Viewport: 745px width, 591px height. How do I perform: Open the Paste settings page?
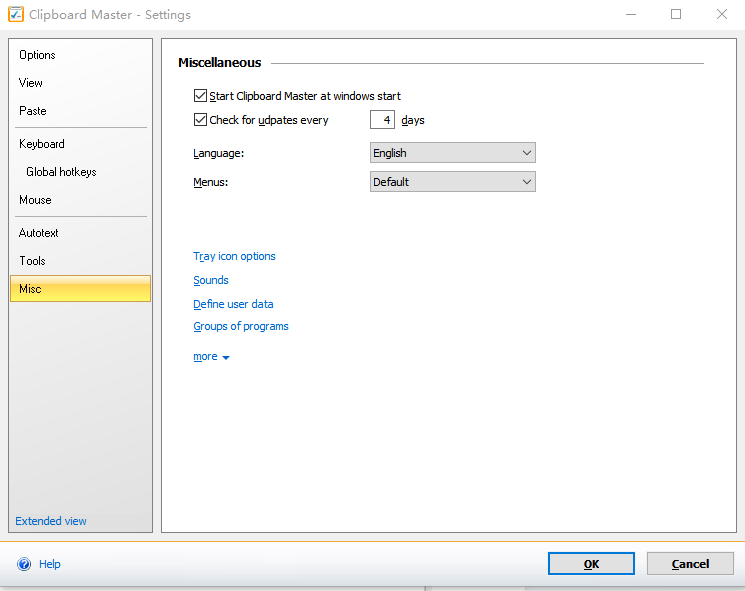coord(32,111)
